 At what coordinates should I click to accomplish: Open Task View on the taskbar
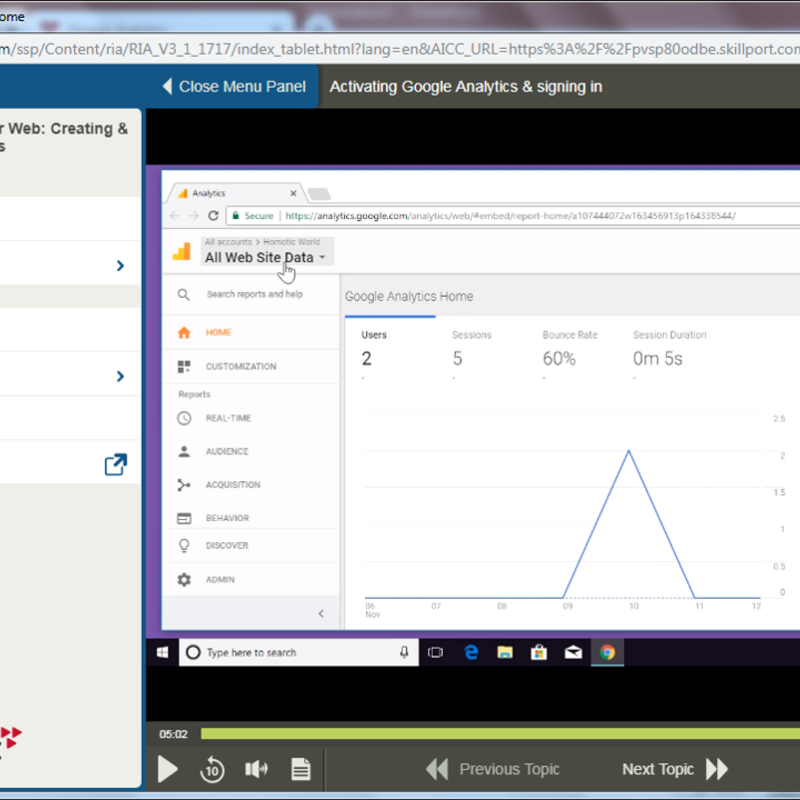pyautogui.click(x=435, y=652)
